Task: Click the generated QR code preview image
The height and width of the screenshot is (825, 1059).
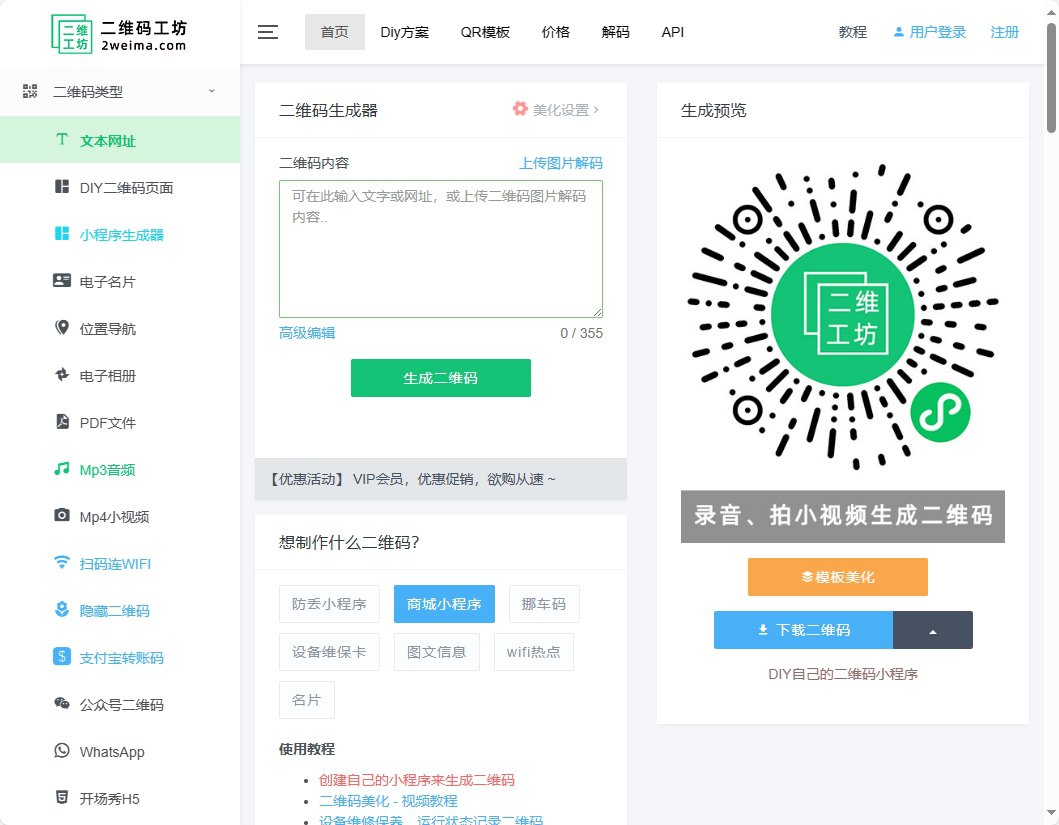Action: point(843,316)
